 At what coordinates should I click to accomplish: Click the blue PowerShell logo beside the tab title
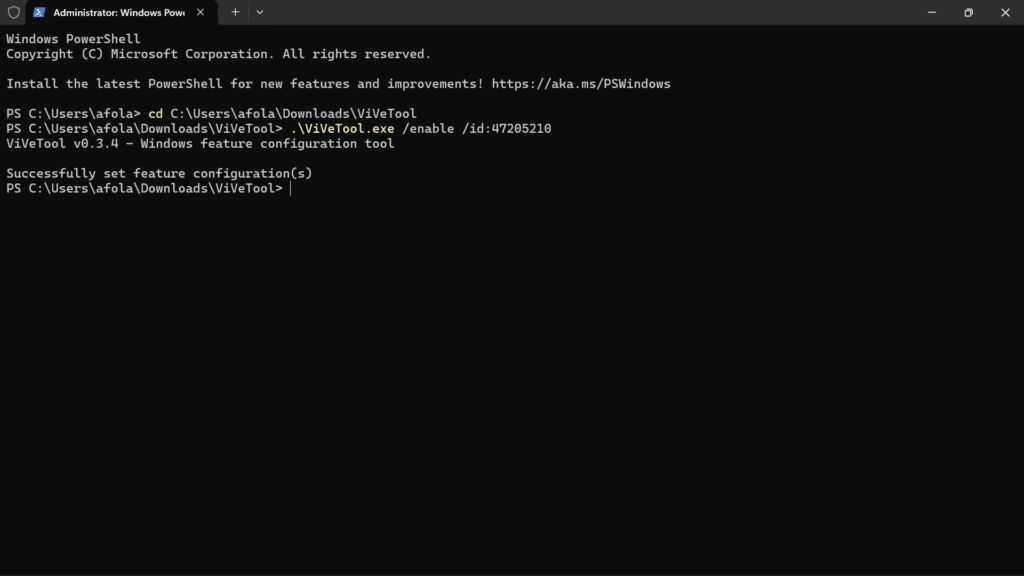pyautogui.click(x=38, y=12)
